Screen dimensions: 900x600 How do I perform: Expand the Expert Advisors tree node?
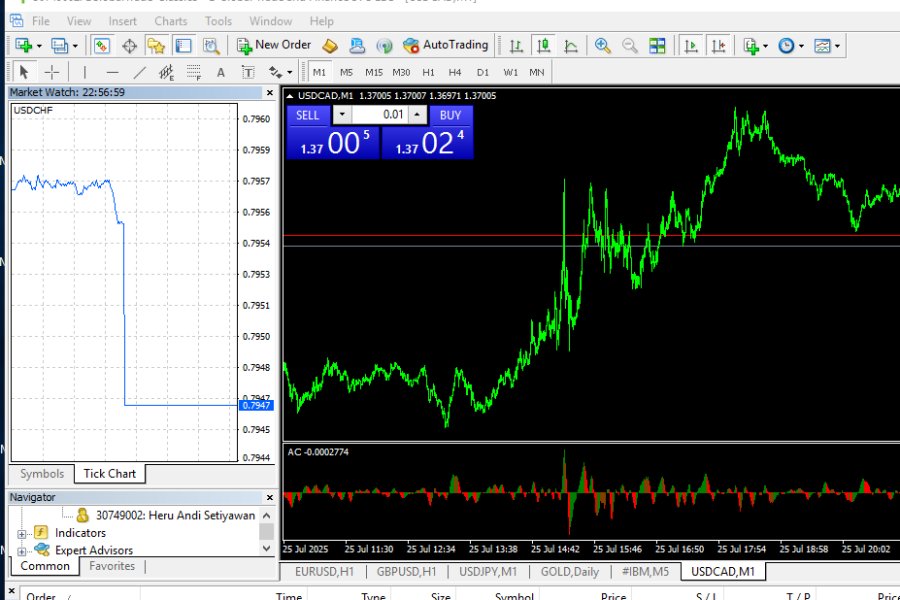(22, 550)
